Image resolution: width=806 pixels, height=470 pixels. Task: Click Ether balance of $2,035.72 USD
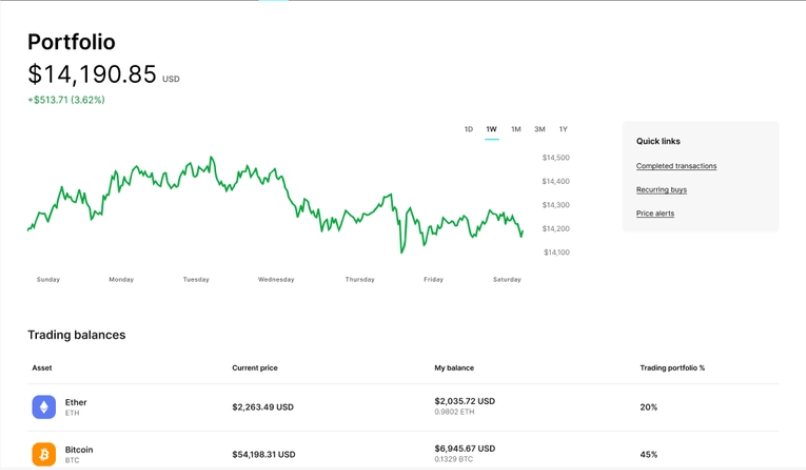[x=465, y=401]
